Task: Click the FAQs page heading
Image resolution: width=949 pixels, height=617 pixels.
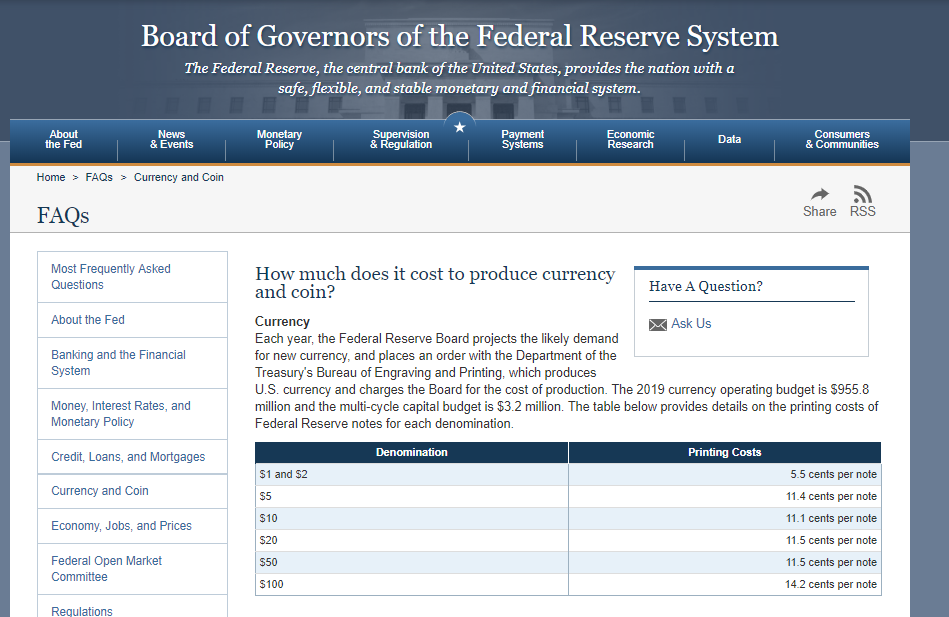Action: tap(63, 216)
